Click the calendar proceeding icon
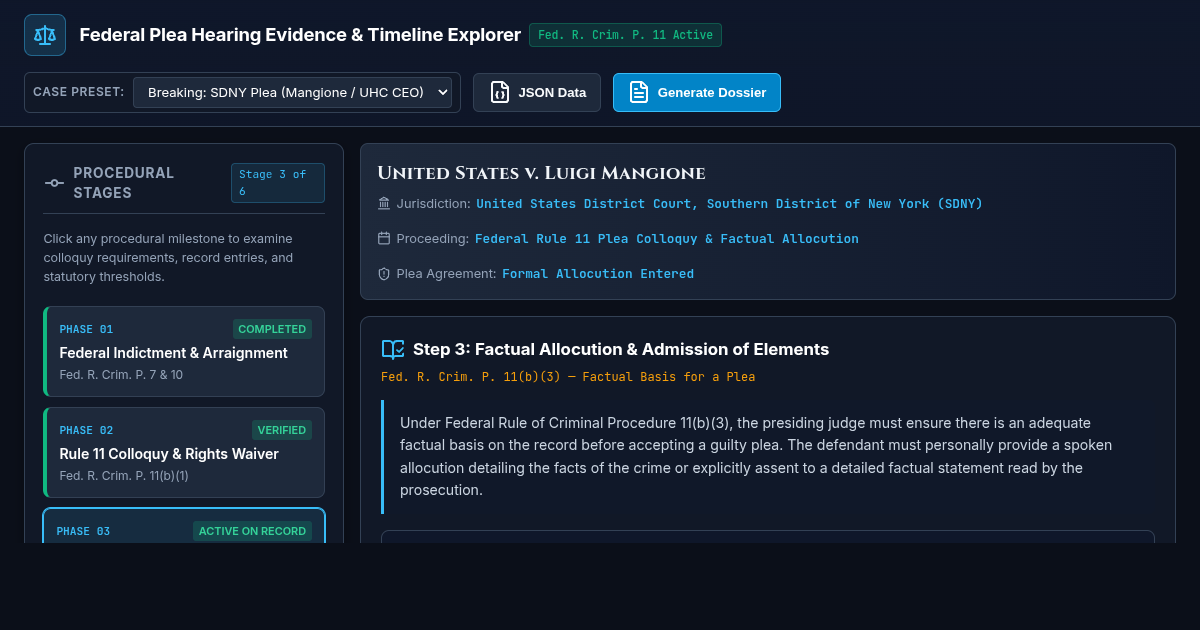This screenshot has height=630, width=1200. [384, 238]
